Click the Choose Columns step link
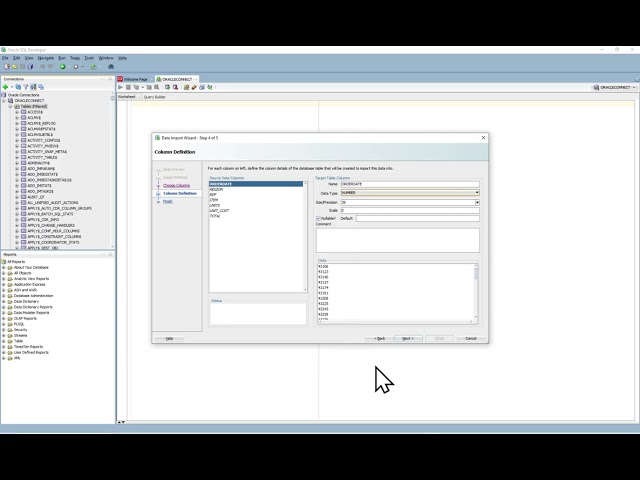This screenshot has width=640, height=480. pyautogui.click(x=176, y=185)
